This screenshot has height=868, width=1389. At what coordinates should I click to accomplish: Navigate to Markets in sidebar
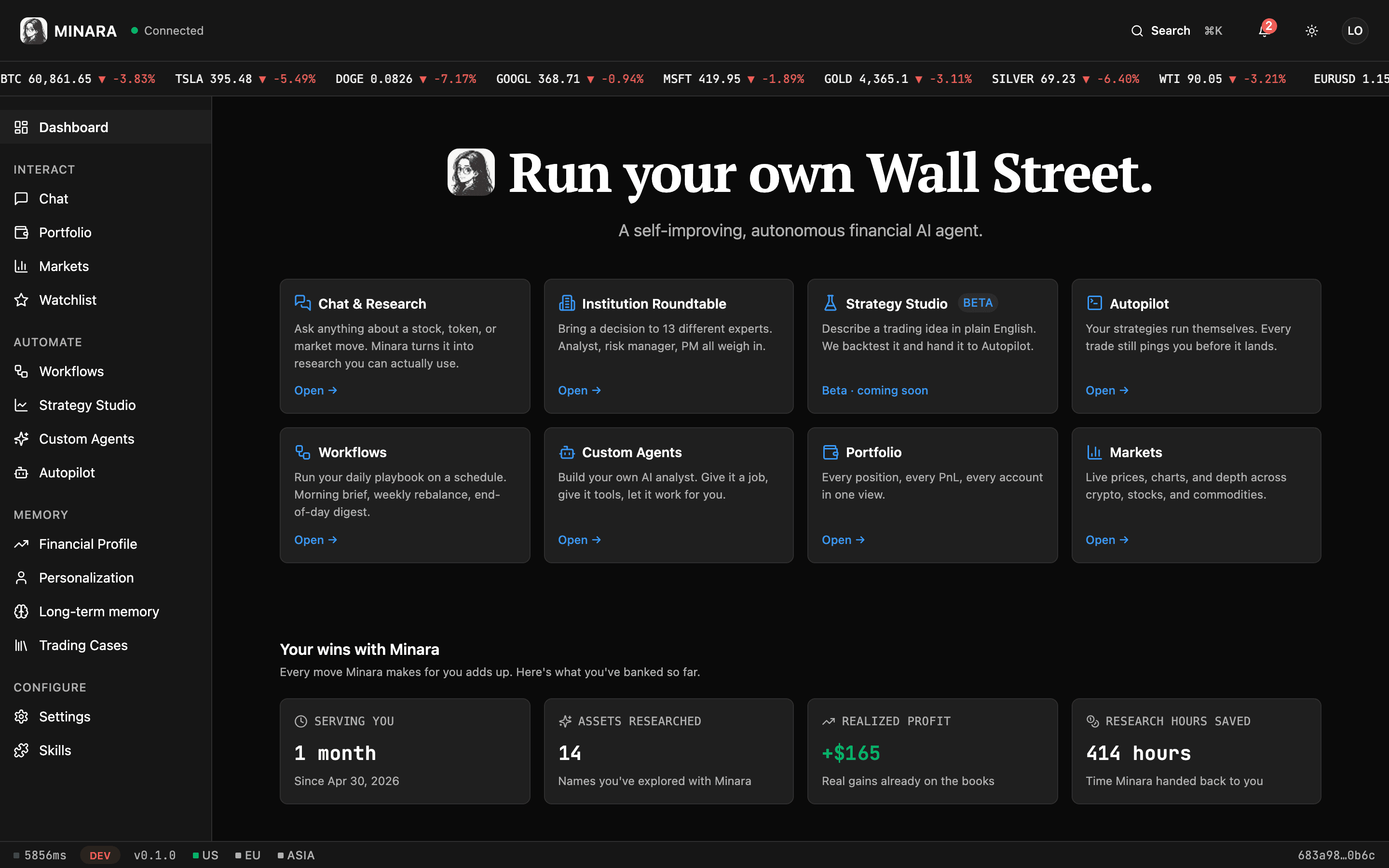pyautogui.click(x=106, y=266)
